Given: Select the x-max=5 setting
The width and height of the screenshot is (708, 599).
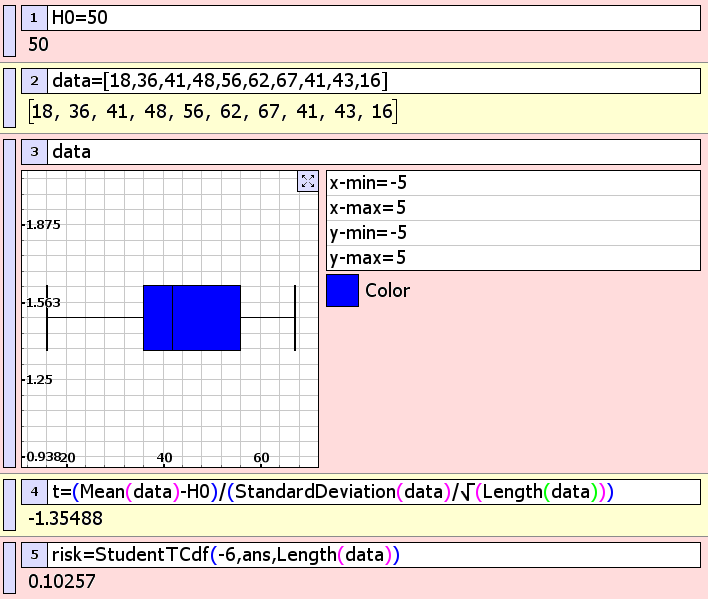Looking at the screenshot, I should (513, 207).
